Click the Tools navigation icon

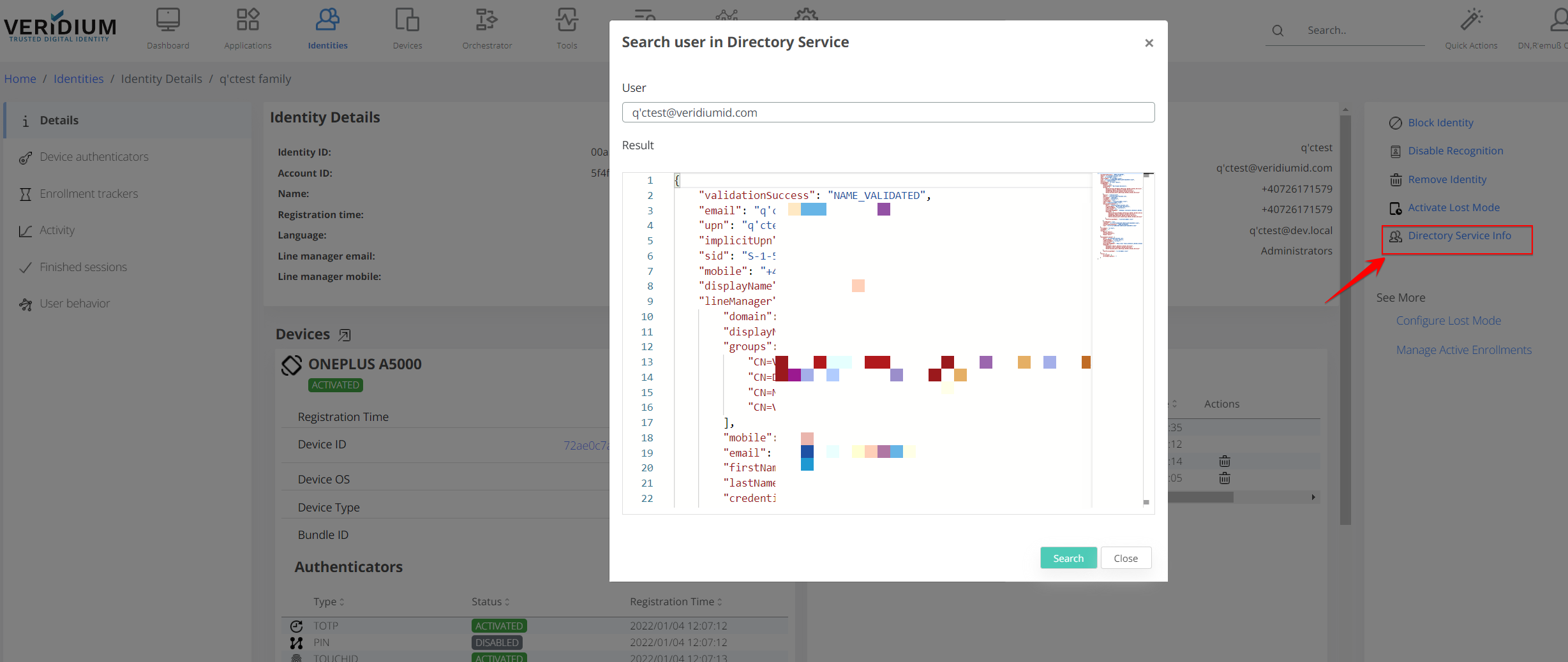(567, 21)
